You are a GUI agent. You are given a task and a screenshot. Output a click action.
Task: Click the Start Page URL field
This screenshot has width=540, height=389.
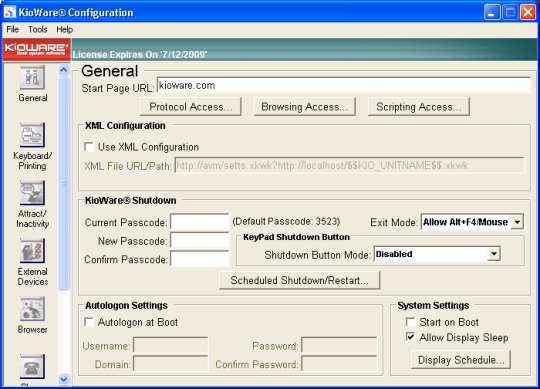[344, 85]
